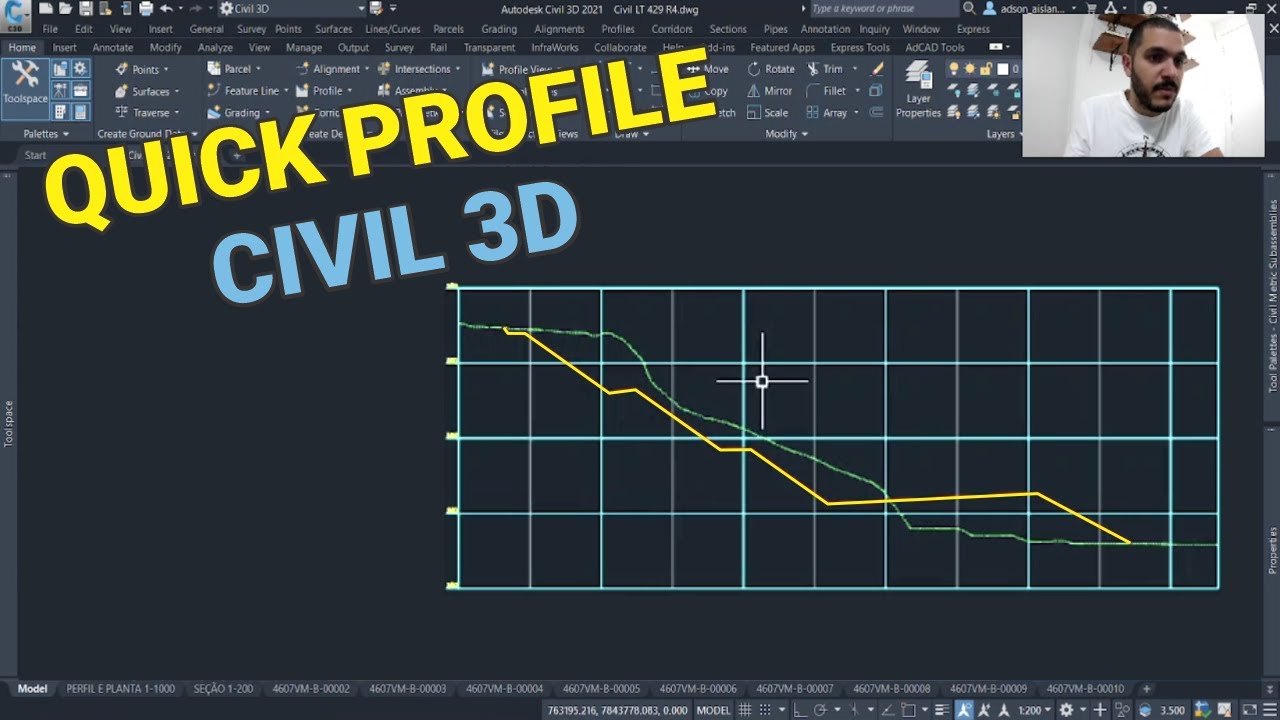Expand the Parcel dropdown

pos(258,69)
